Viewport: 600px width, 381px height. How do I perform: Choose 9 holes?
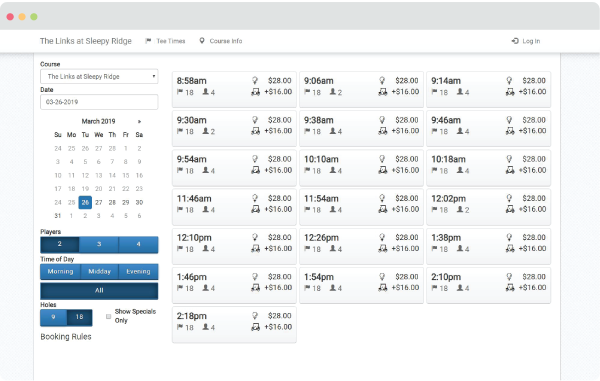click(x=54, y=318)
